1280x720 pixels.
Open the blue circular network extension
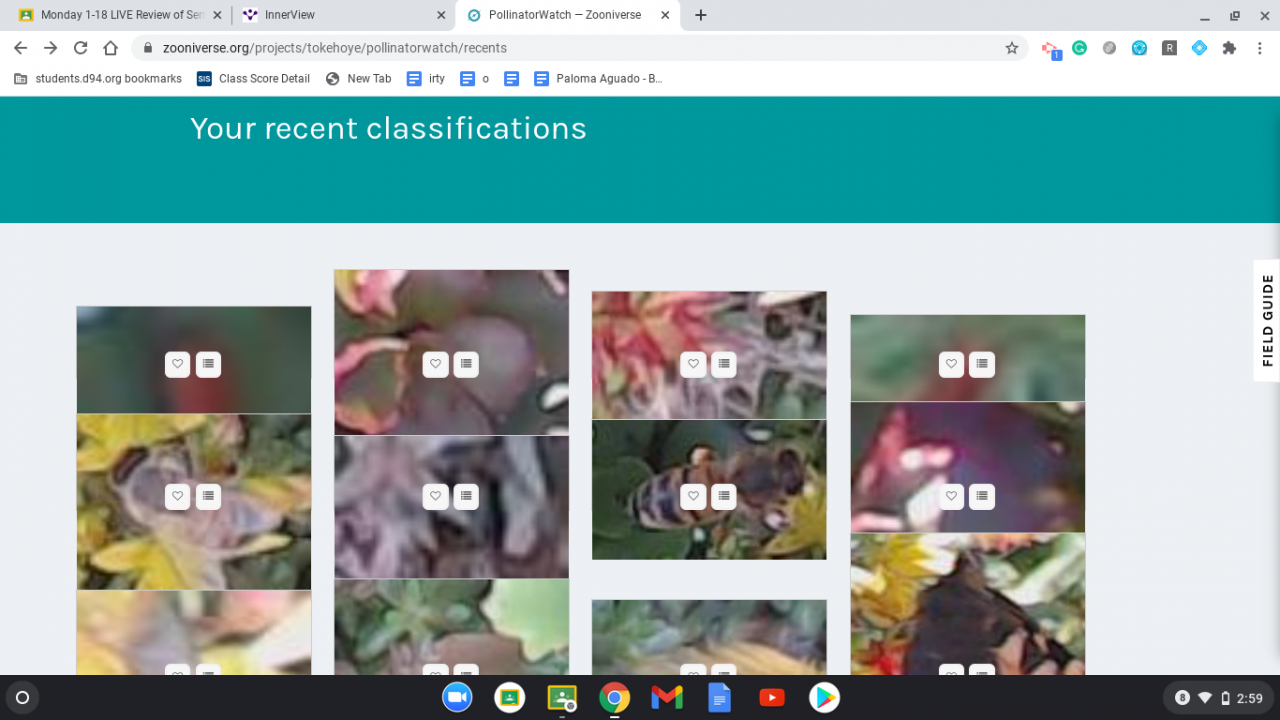1139,48
